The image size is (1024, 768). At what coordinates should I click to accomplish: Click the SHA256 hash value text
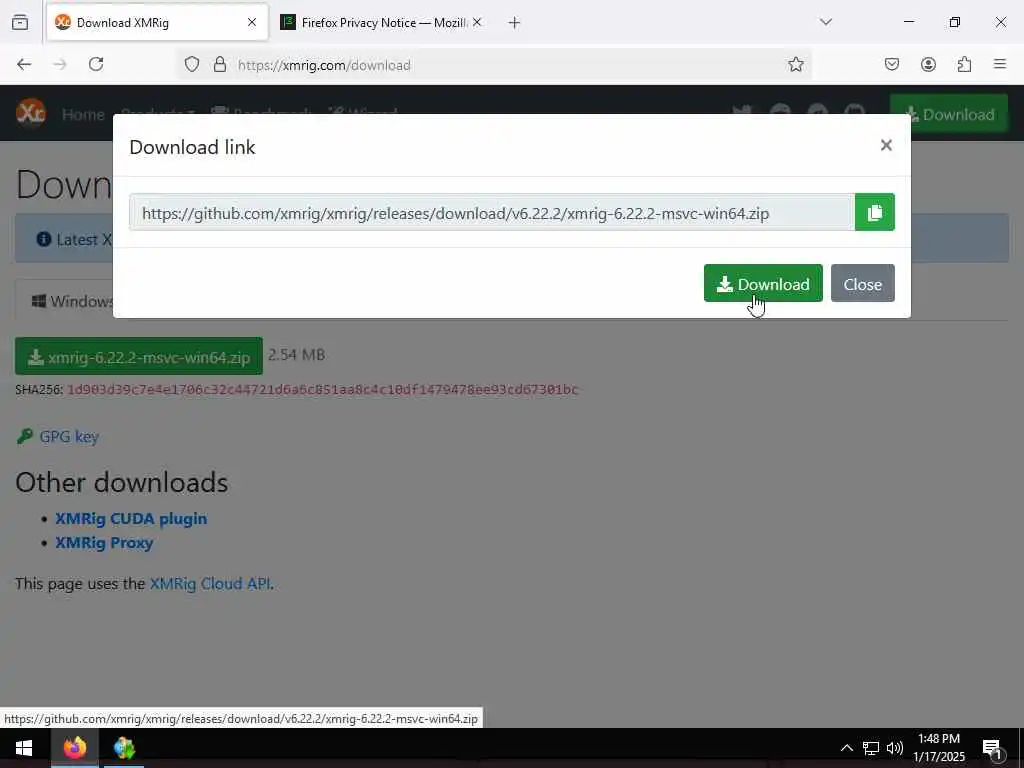[323, 390]
